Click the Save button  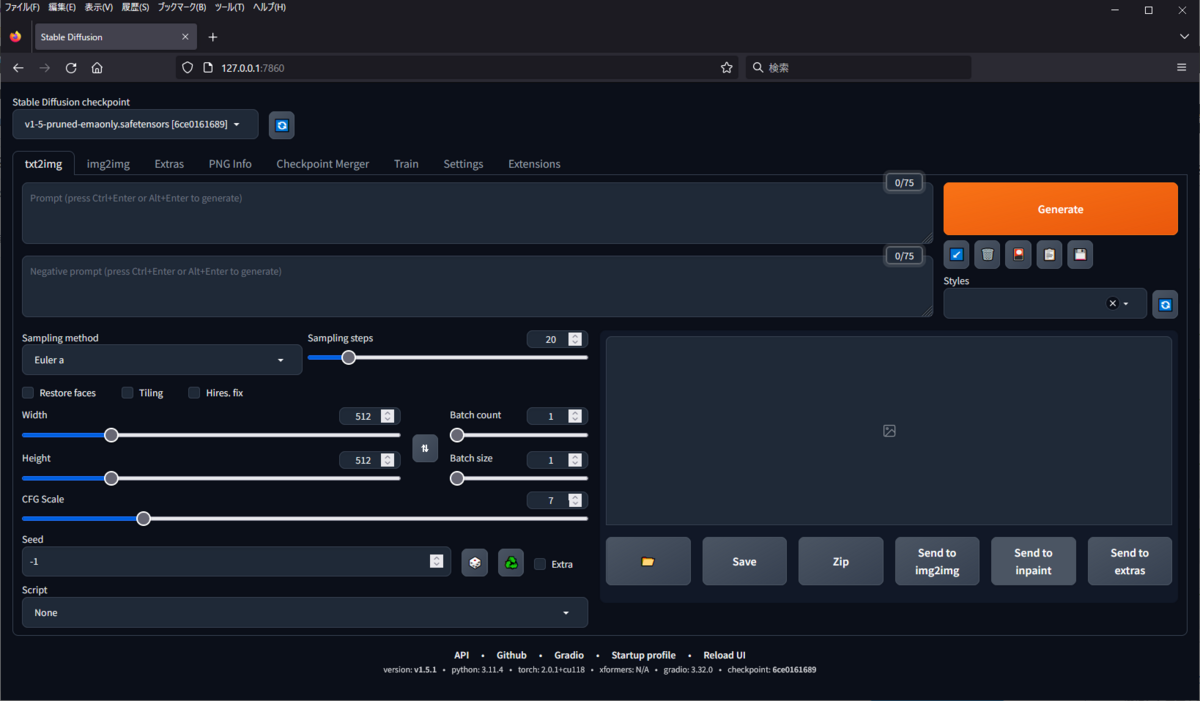(x=744, y=561)
